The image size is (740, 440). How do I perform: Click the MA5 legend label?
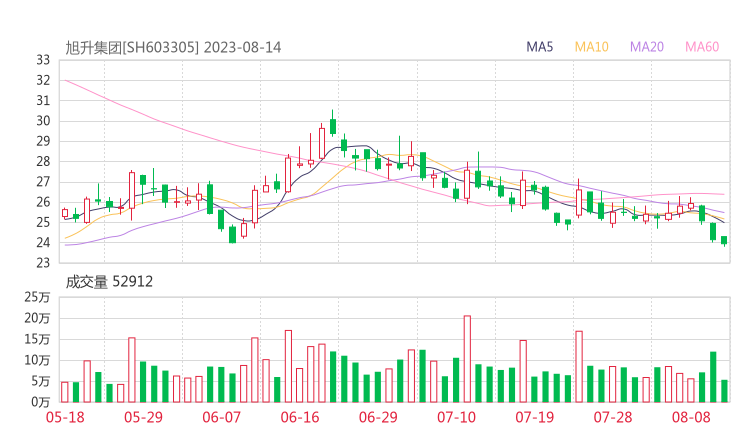[539, 47]
